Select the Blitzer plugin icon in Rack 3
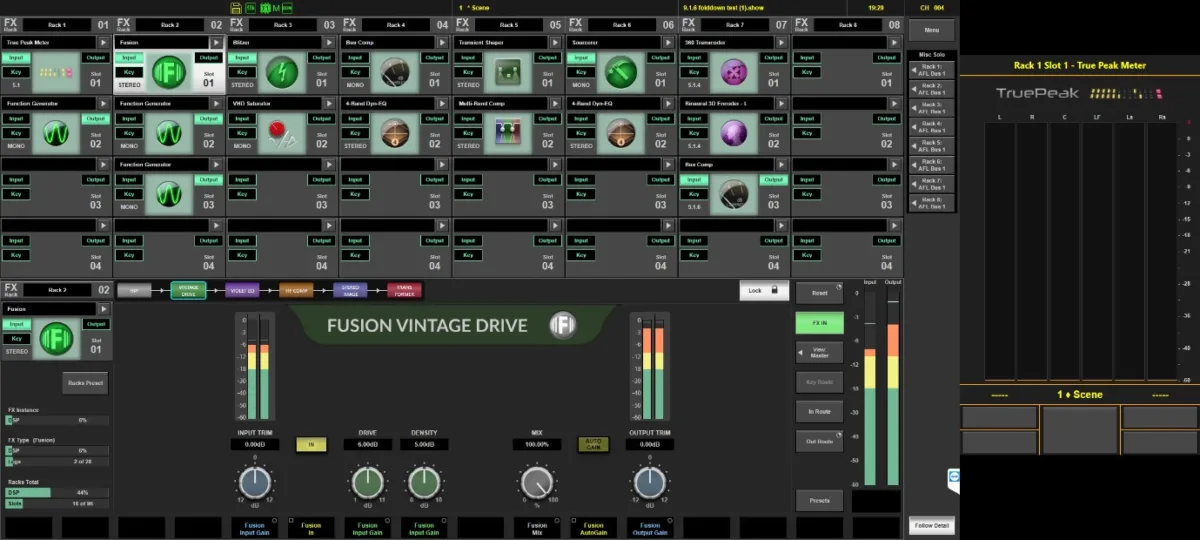Image resolution: width=1200 pixels, height=540 pixels. click(281, 72)
